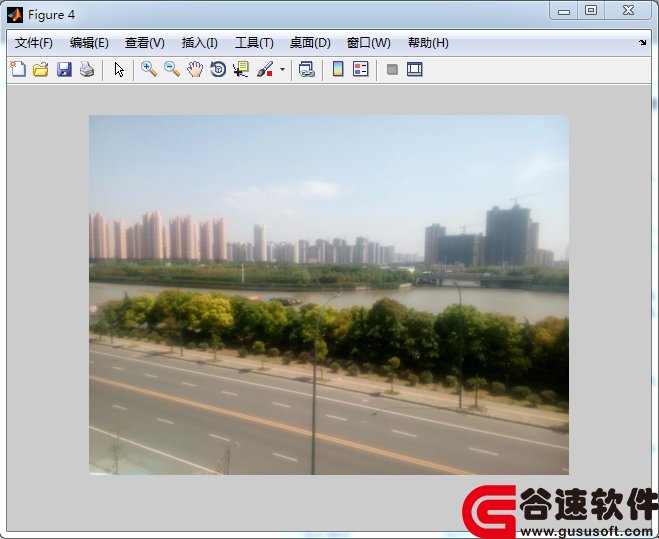This screenshot has height=539, width=659.
Task: Open the 桌面(D) menu
Action: click(310, 43)
